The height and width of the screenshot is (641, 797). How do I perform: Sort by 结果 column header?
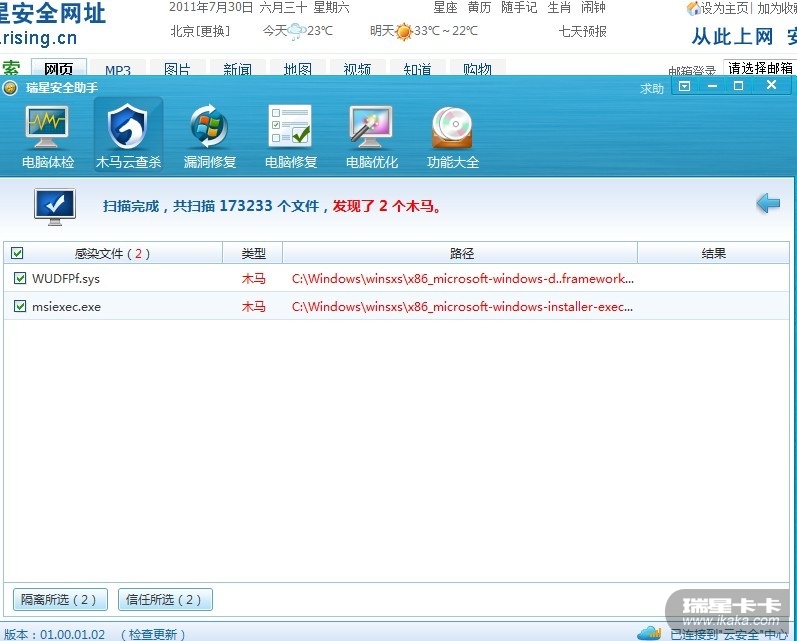click(x=714, y=253)
